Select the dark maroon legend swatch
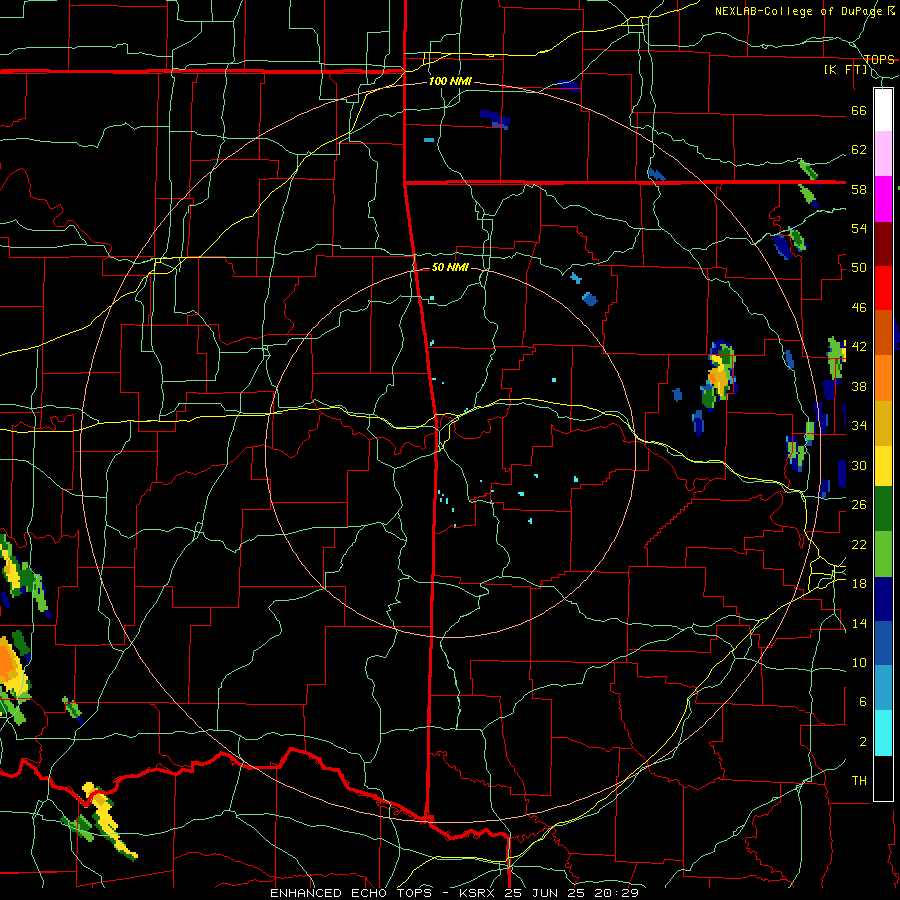The width and height of the screenshot is (900, 900). (883, 244)
